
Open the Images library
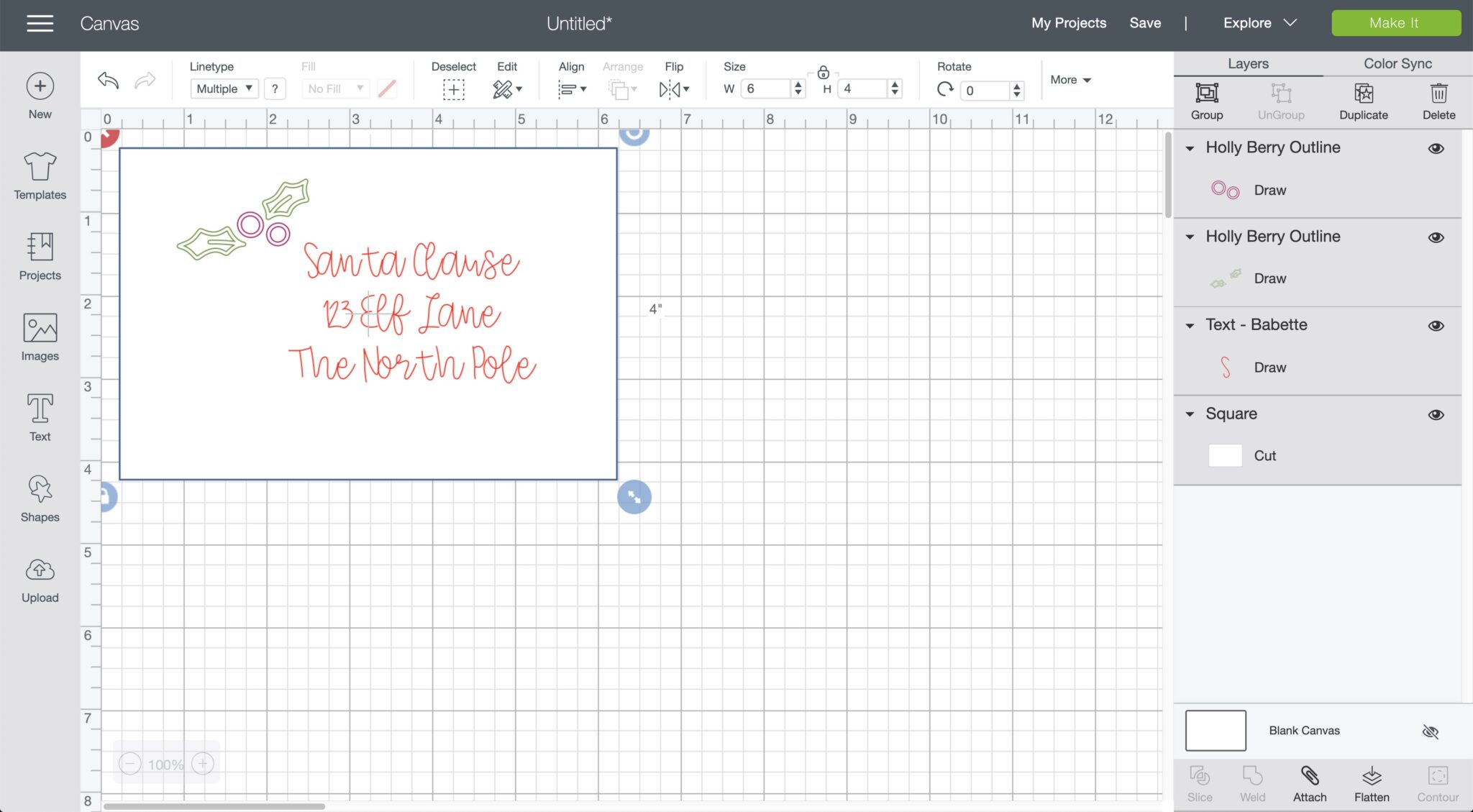click(40, 337)
